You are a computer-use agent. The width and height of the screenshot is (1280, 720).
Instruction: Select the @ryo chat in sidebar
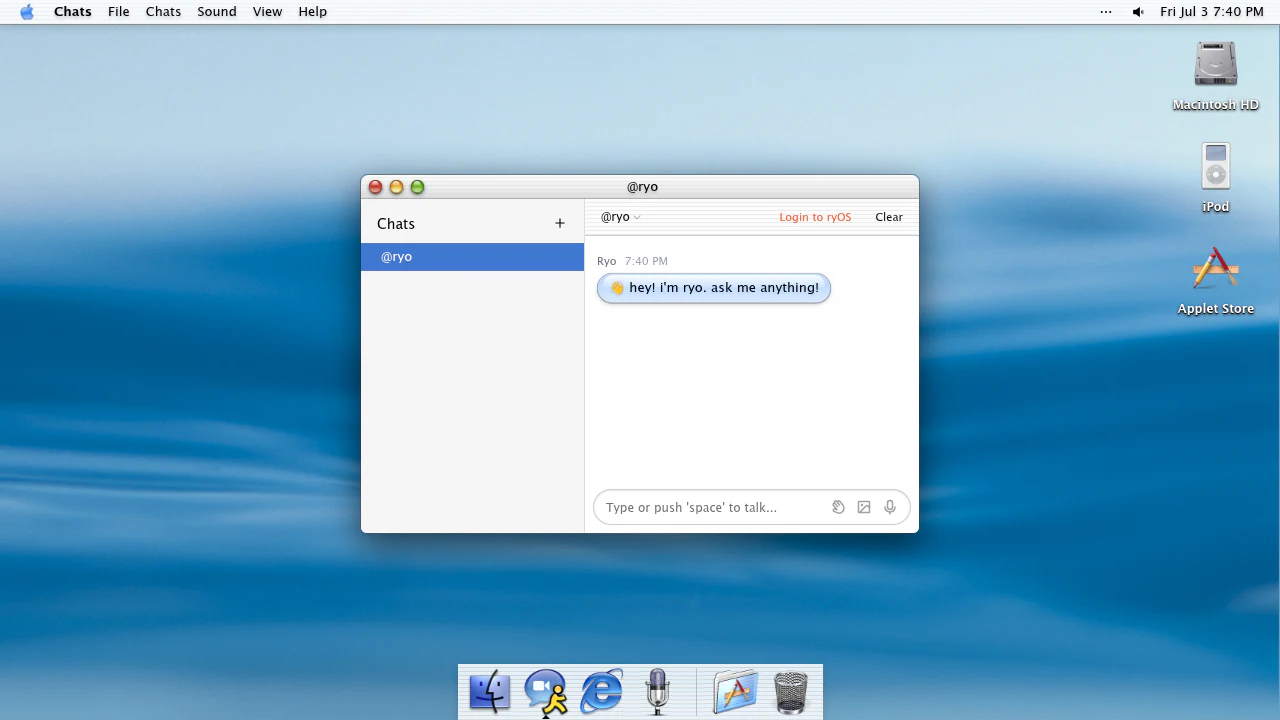pos(472,257)
